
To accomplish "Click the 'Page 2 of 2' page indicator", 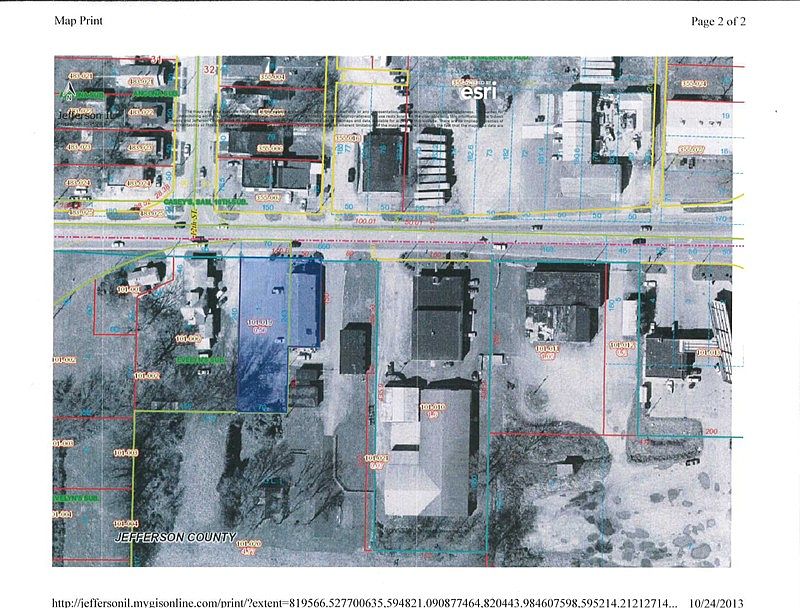I will pos(718,21).
